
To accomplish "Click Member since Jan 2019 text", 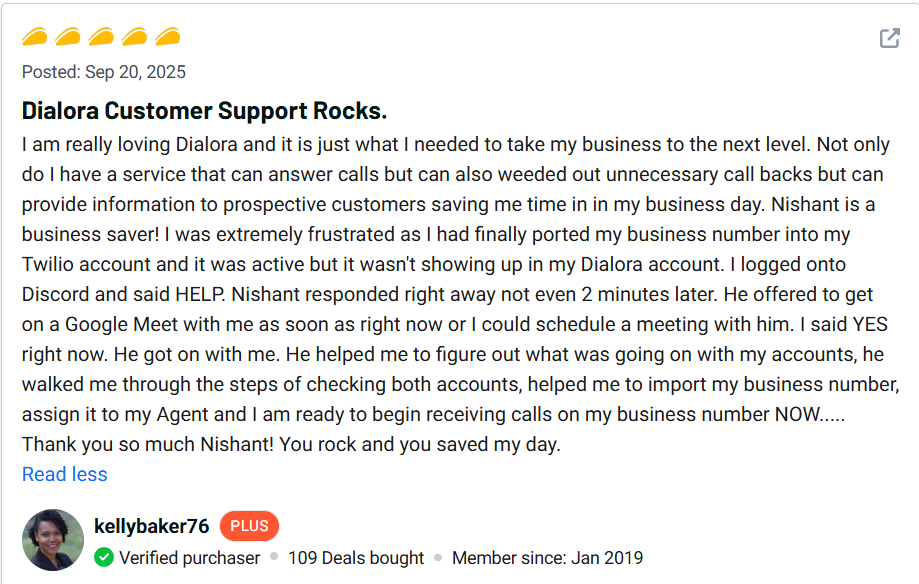I will [547, 558].
